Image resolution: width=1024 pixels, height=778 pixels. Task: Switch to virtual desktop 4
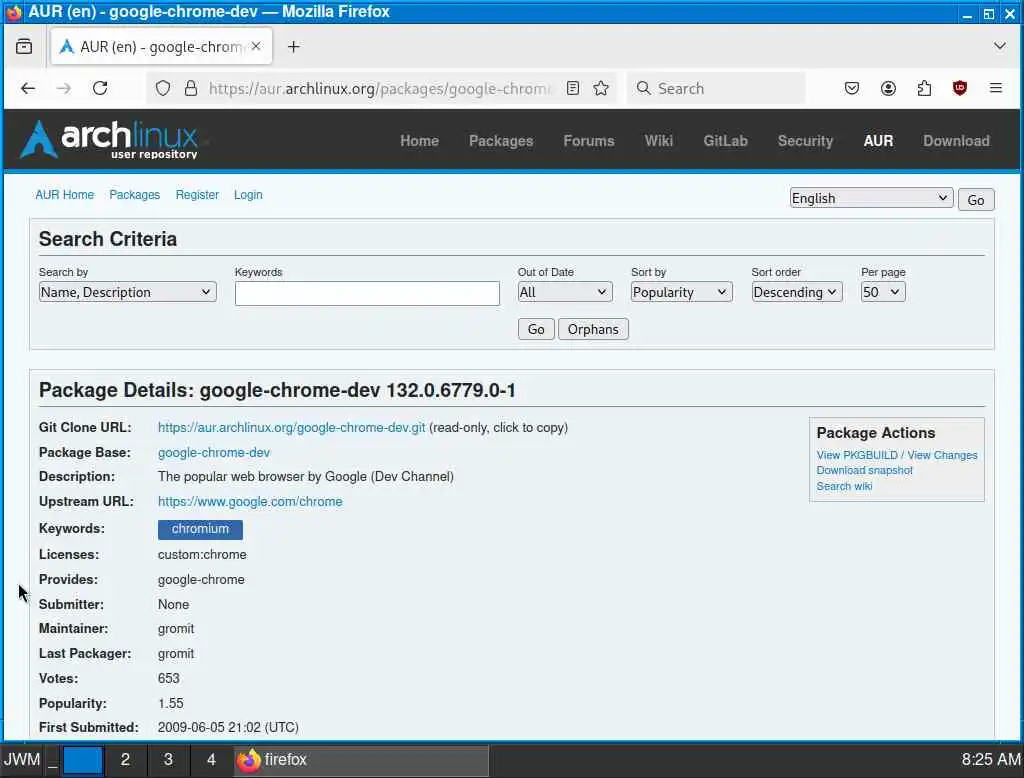211,760
